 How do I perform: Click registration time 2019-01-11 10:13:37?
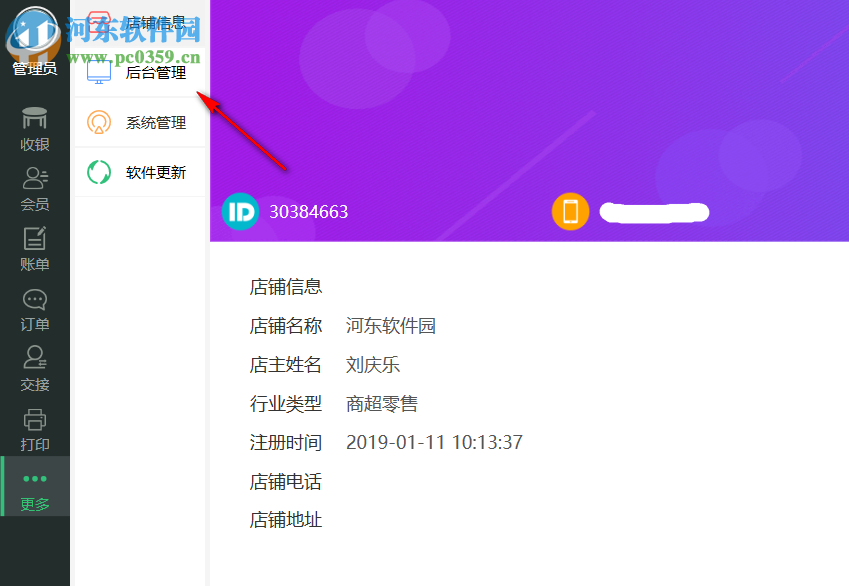pyautogui.click(x=434, y=442)
